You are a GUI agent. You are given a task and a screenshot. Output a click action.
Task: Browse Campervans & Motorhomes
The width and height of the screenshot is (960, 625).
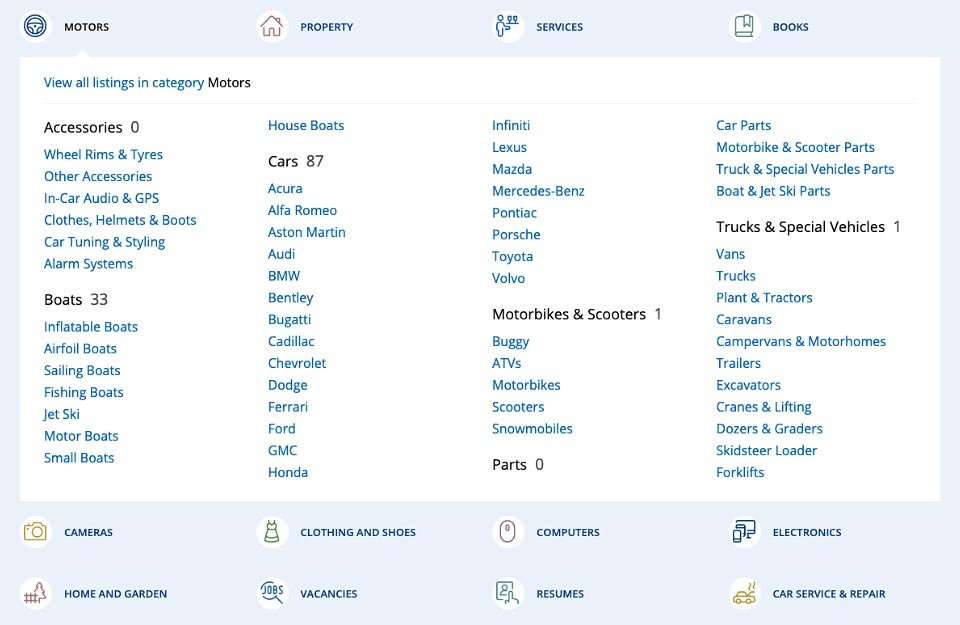point(801,342)
